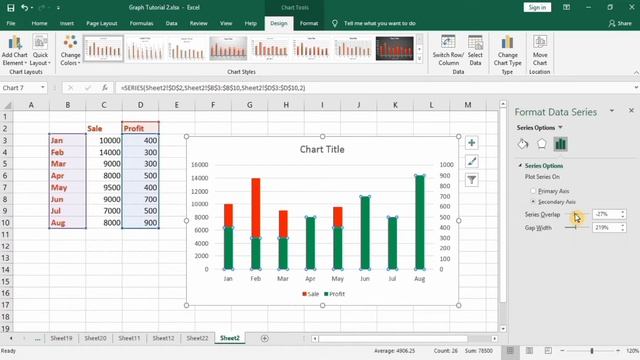Apply the dark chart style thumbnail
Image resolution: width=640 pixels, height=360 pixels.
point(394,48)
